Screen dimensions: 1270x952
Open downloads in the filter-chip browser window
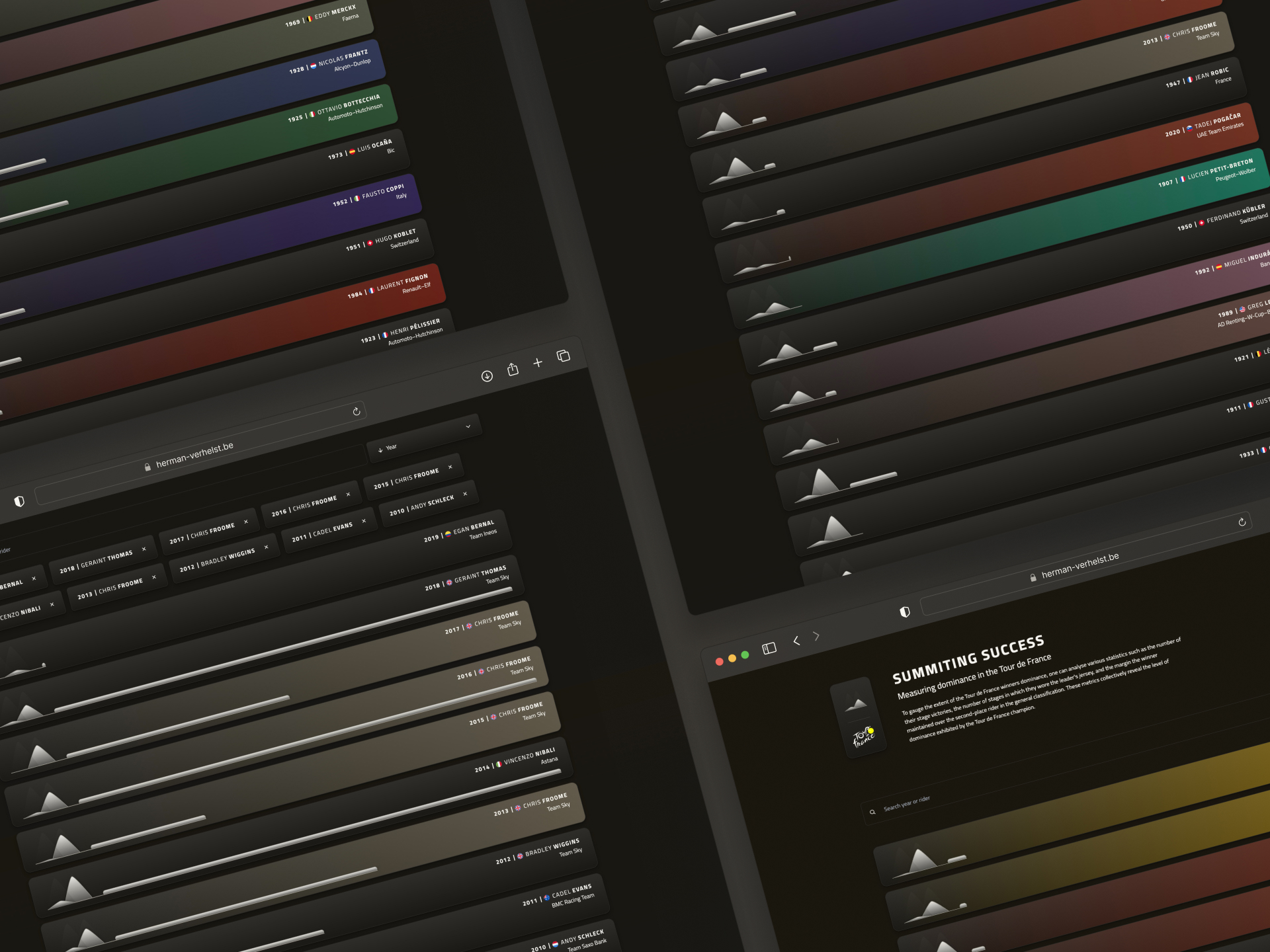tap(487, 376)
